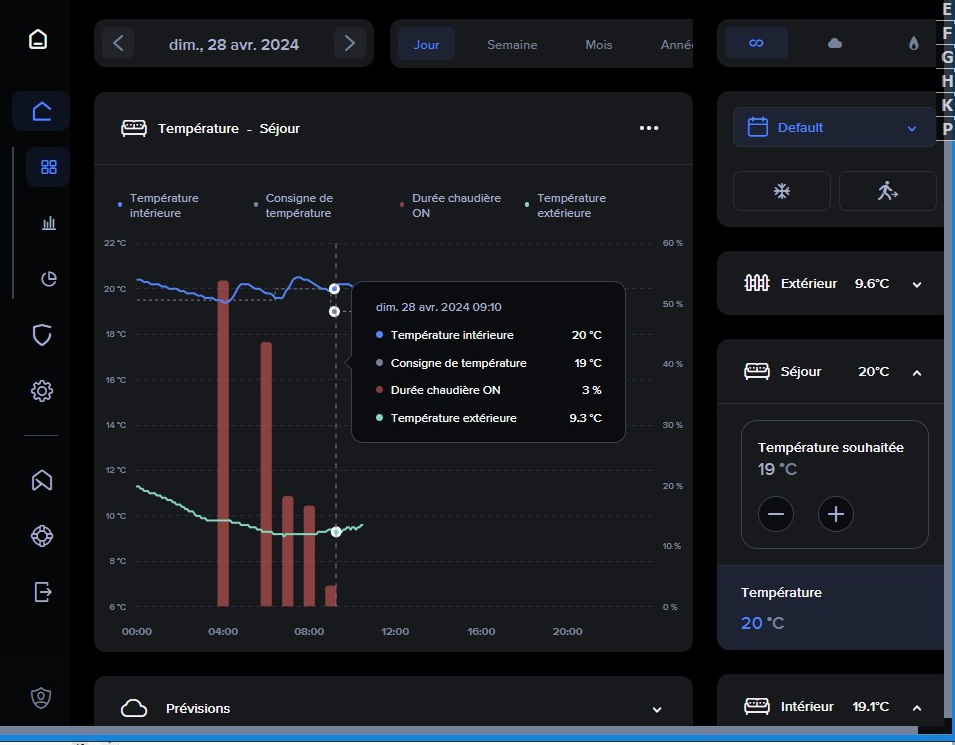Screen dimensions: 955x745
Task: Open the Default schedule dropdown
Action: tap(834, 128)
